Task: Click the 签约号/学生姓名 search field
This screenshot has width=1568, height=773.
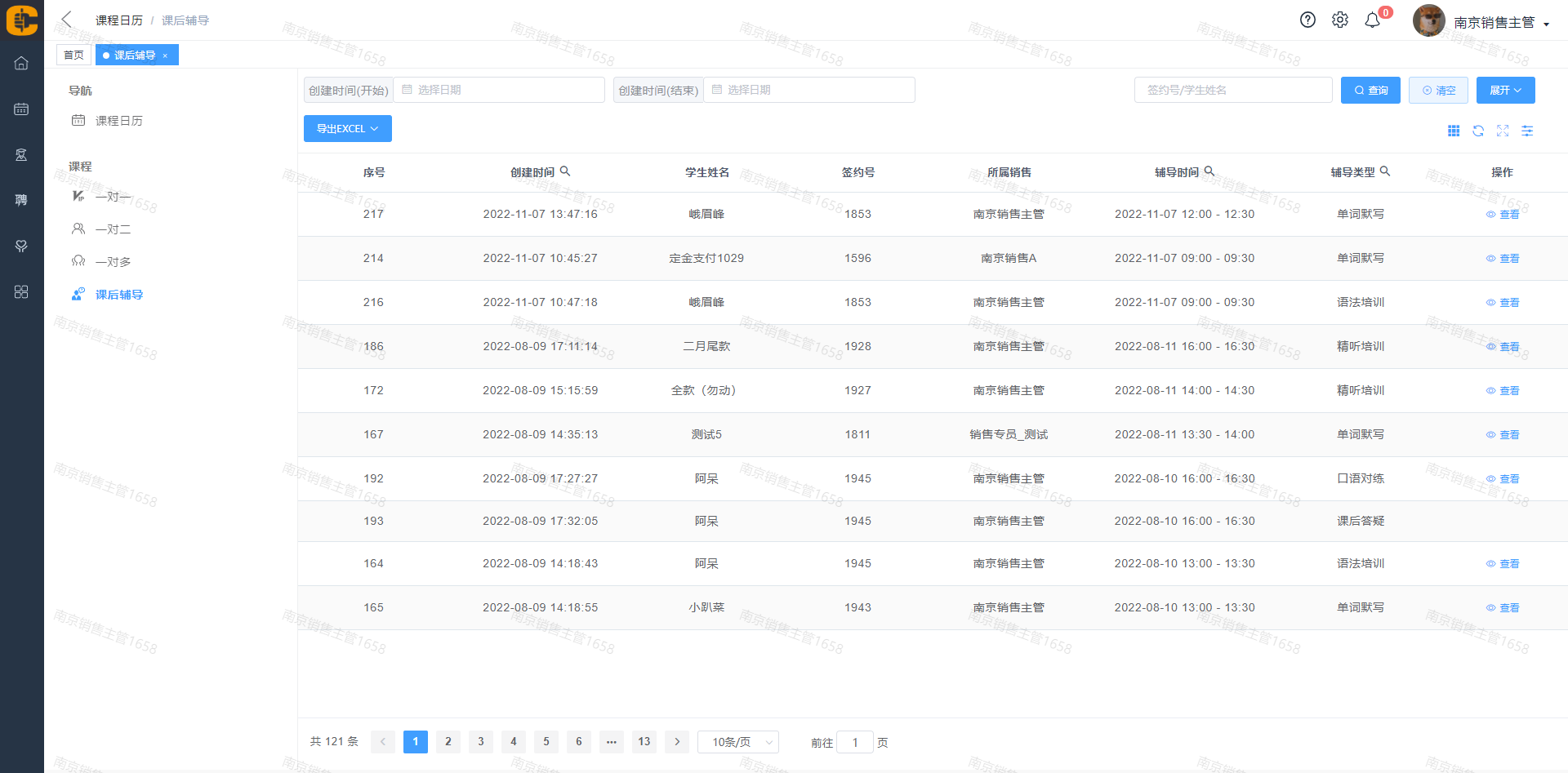Action: pyautogui.click(x=1232, y=91)
